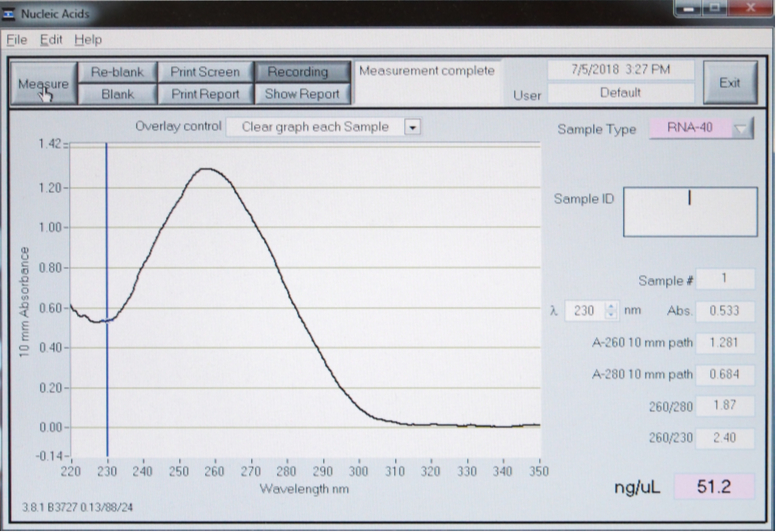
Task: Click the Sample ID text field
Action: pyautogui.click(x=690, y=212)
